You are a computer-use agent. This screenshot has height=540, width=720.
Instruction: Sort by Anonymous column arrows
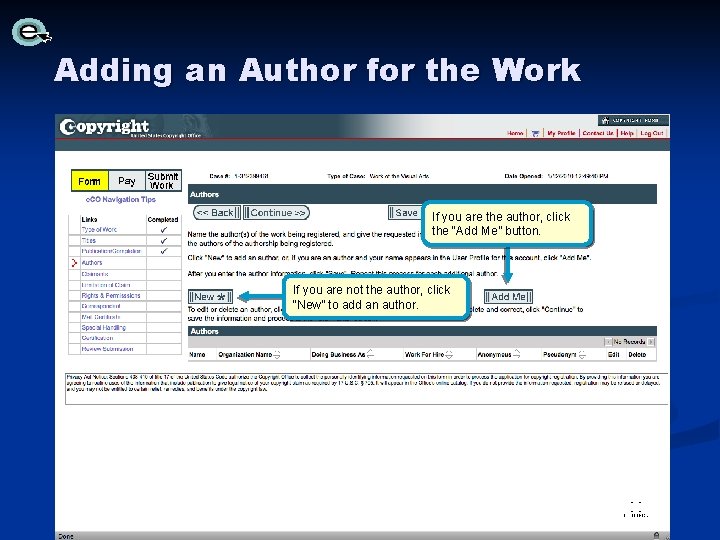[x=517, y=354]
